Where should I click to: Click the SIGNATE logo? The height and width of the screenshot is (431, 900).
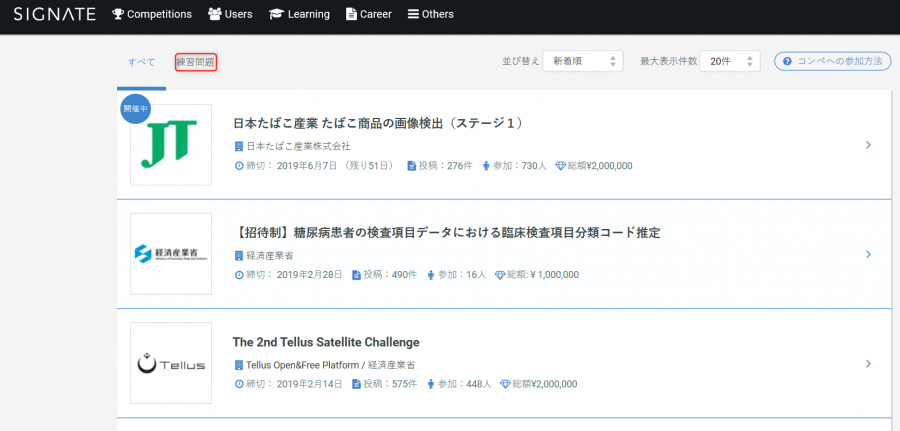pos(55,14)
